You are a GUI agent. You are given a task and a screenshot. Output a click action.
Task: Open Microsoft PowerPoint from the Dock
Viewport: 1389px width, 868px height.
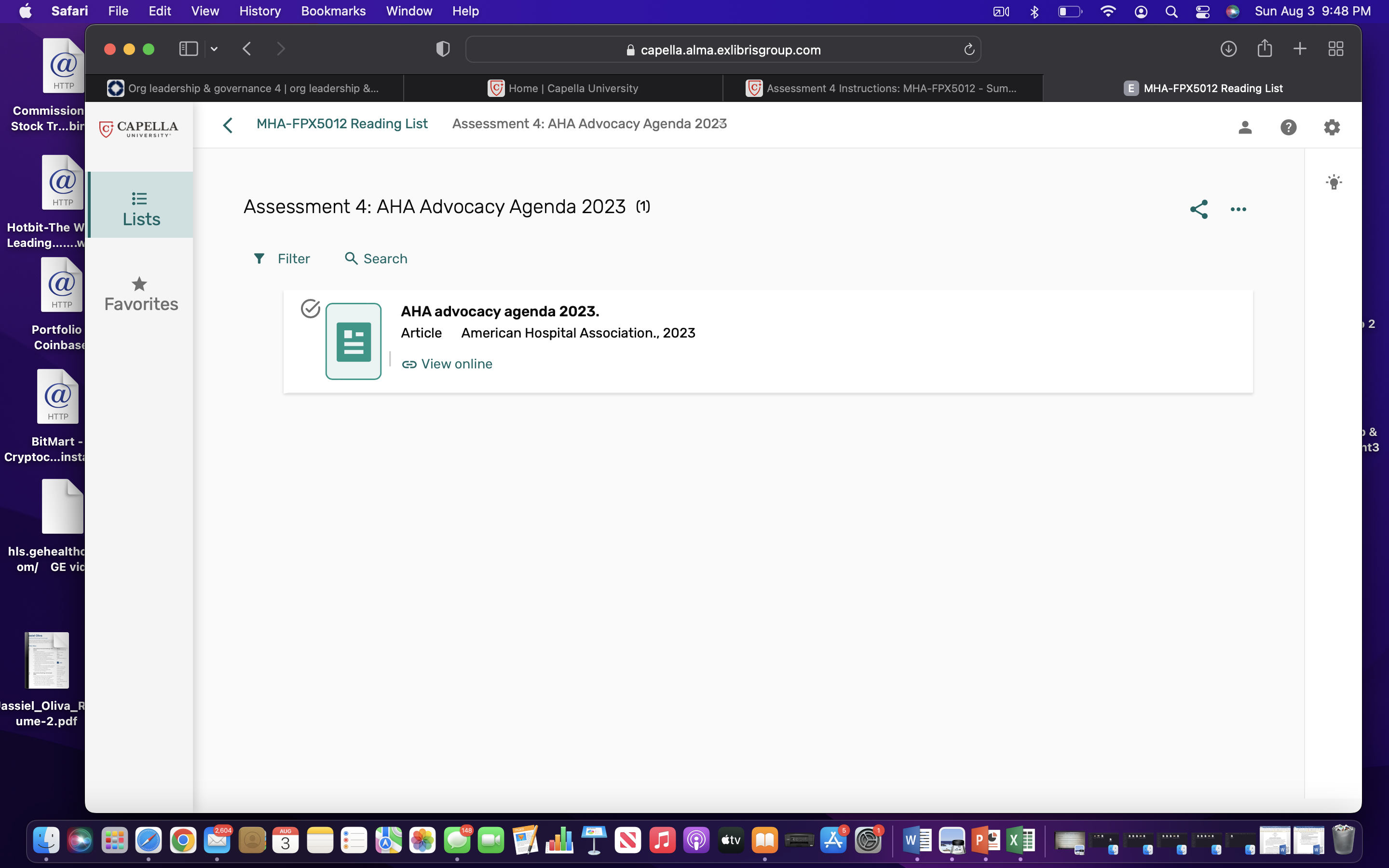pyautogui.click(x=985, y=841)
